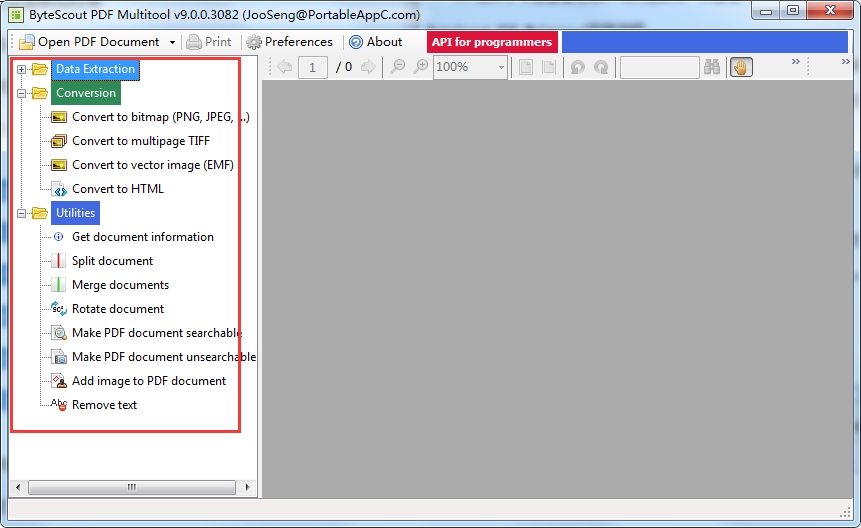Click the Split document icon
This screenshot has height=528, width=861.
click(x=59, y=261)
